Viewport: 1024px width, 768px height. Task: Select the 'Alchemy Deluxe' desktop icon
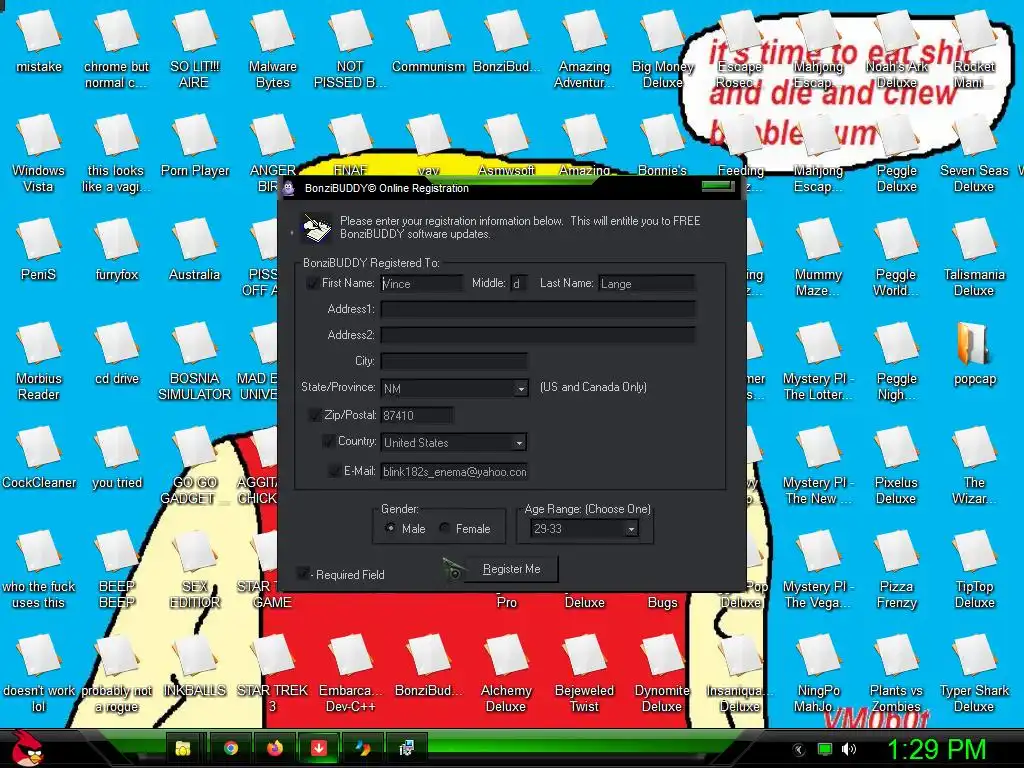(506, 673)
